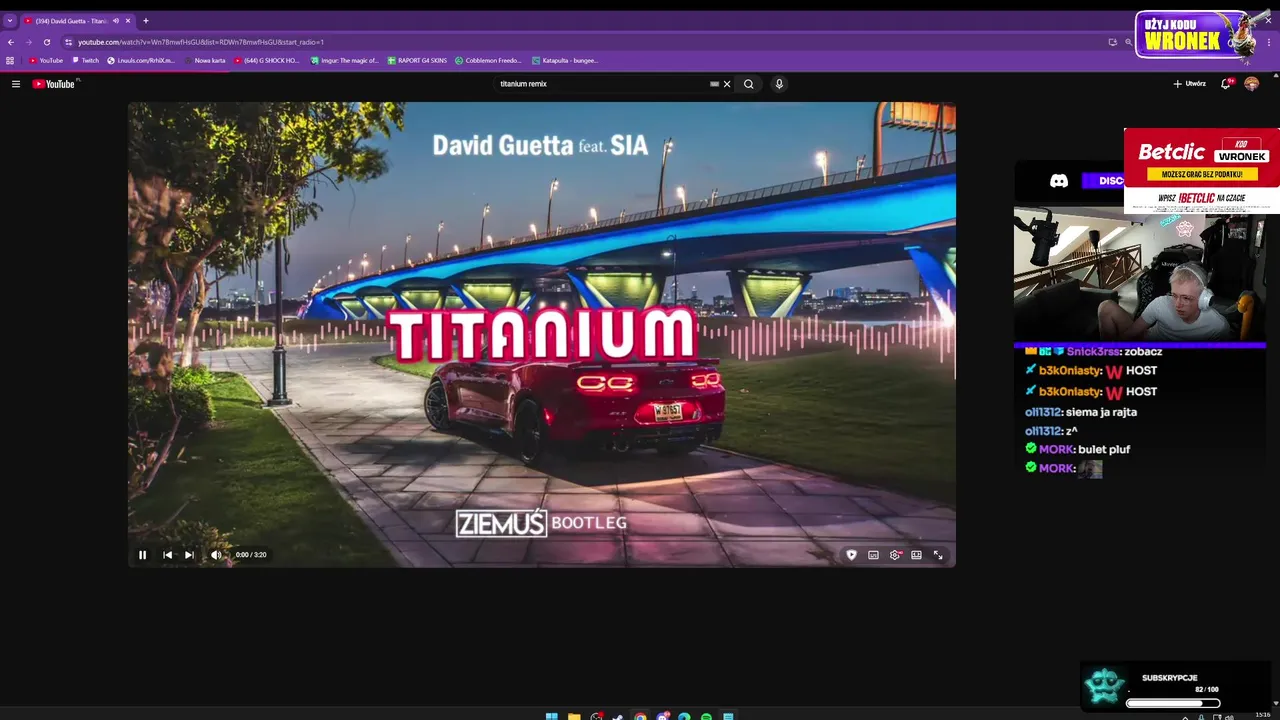Clear the YouTube search query
The image size is (1280, 720).
click(x=727, y=84)
